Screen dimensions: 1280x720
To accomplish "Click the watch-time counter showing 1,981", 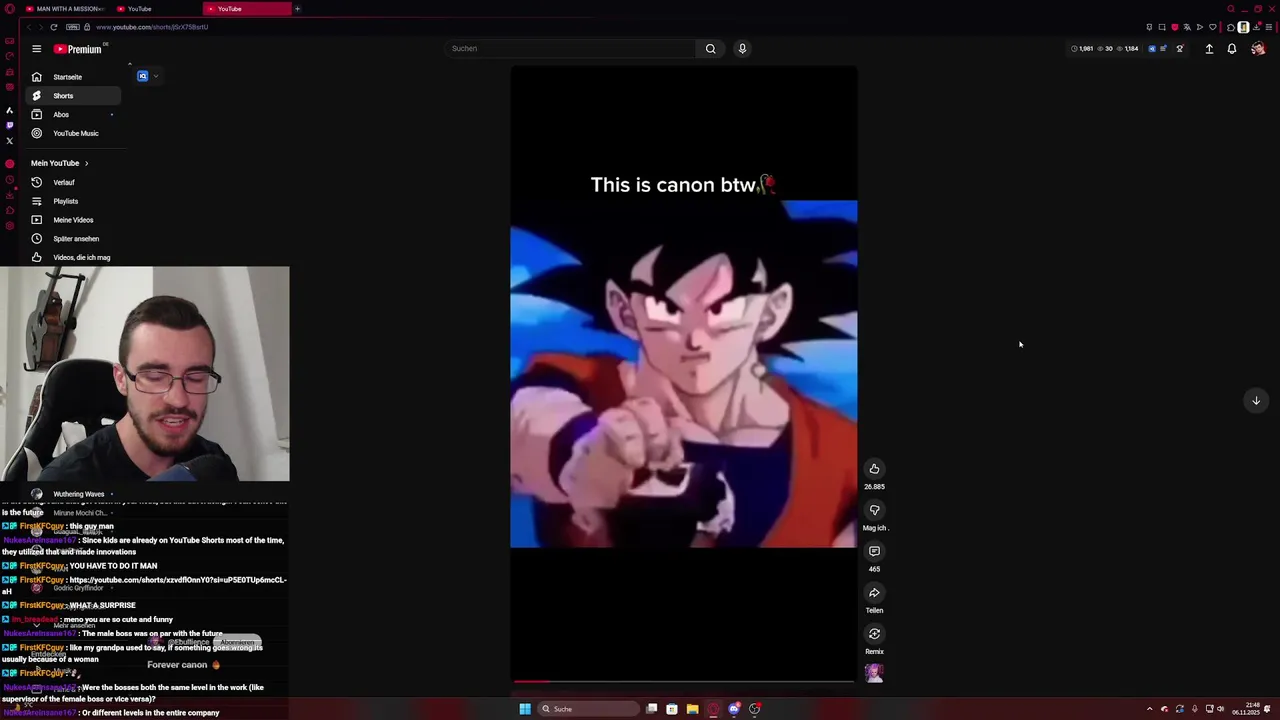I will click(x=1083, y=49).
